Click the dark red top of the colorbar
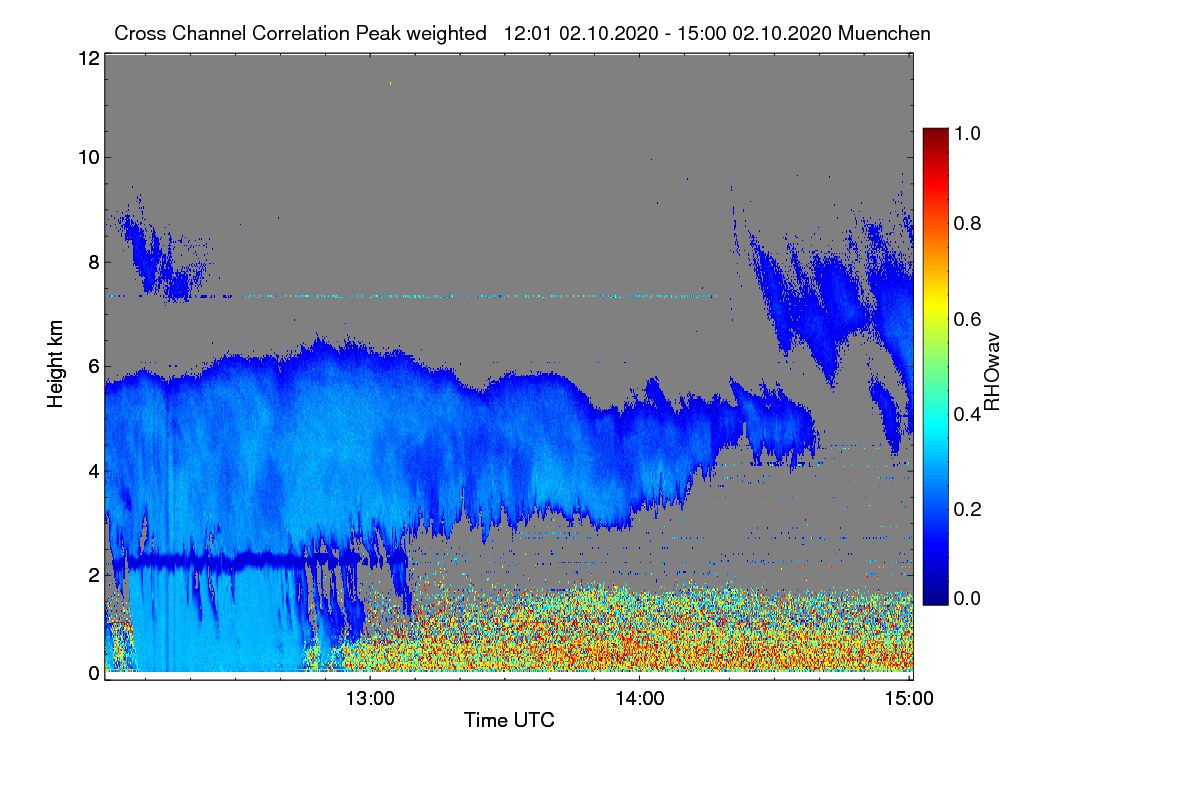The height and width of the screenshot is (800, 1200). tap(935, 135)
